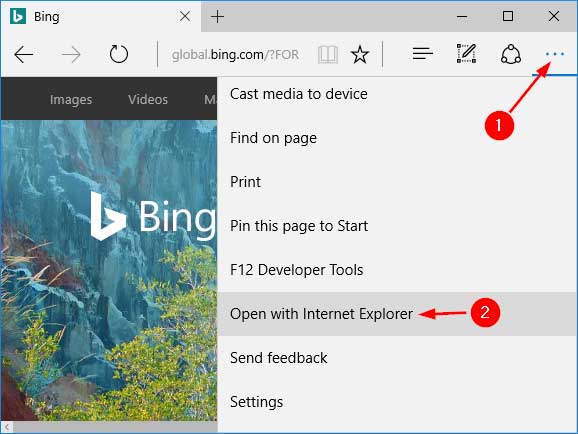Select Pin this page to Start
Image resolution: width=578 pixels, height=434 pixels.
(397, 226)
